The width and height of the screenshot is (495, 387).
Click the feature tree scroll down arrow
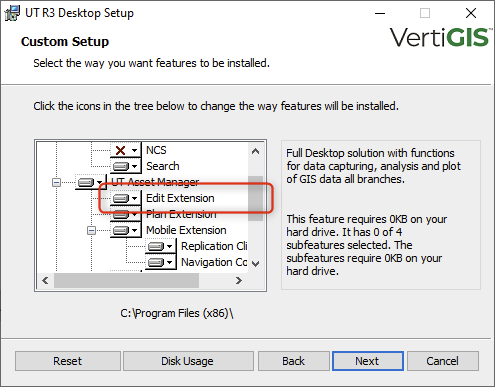click(256, 264)
